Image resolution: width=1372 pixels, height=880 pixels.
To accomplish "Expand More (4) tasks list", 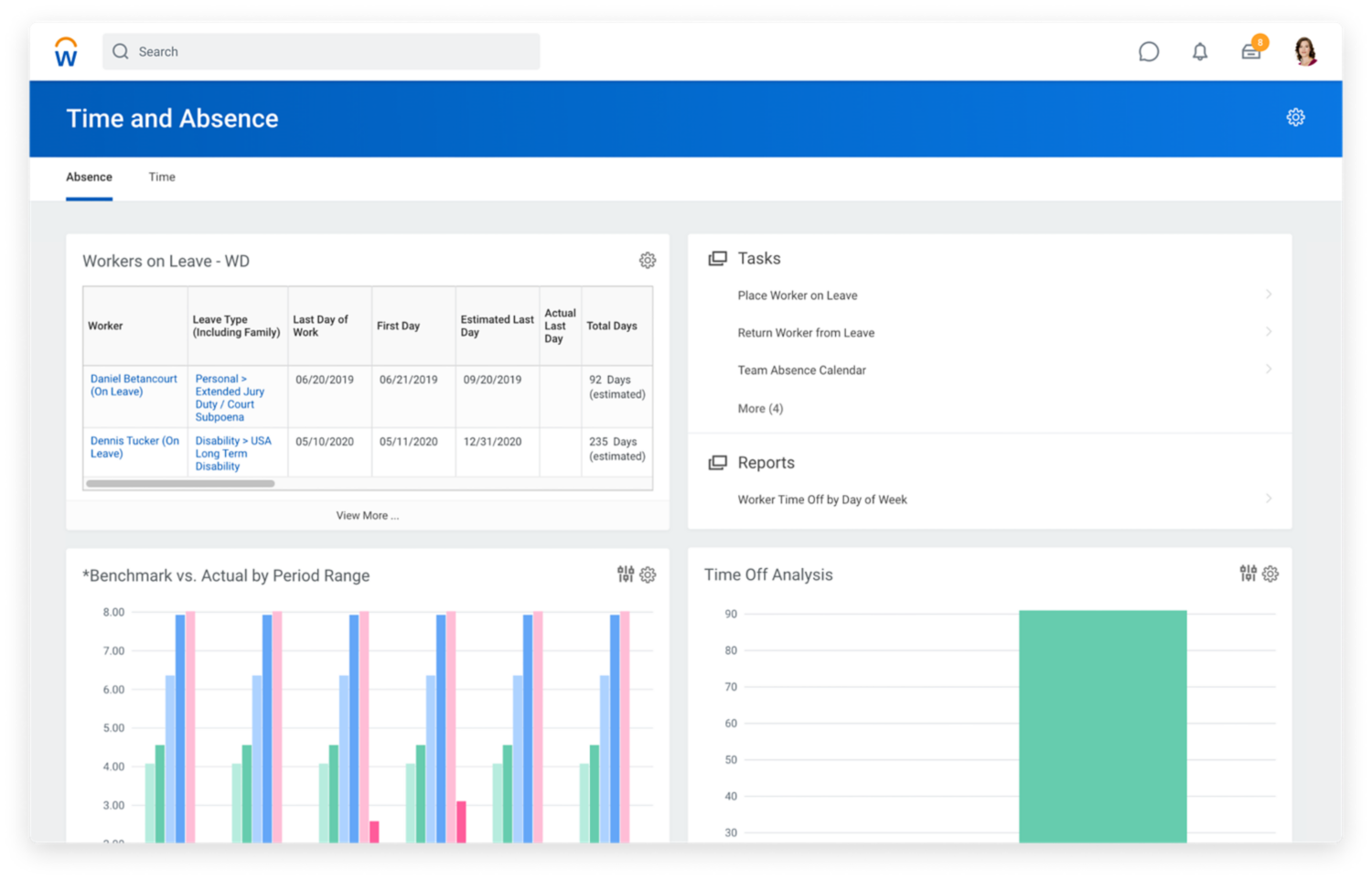I will pos(760,409).
